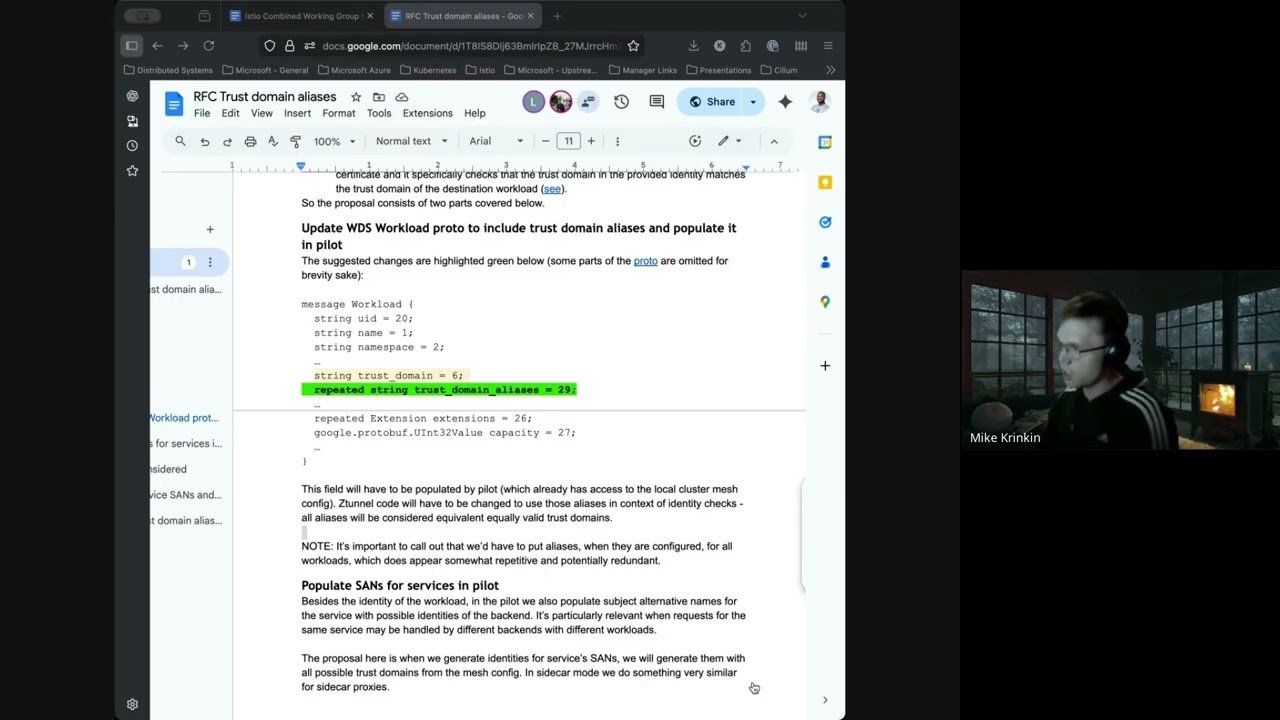Image resolution: width=1280 pixels, height=720 pixels.
Task: Click the Redo arrow
Action: 227,141
